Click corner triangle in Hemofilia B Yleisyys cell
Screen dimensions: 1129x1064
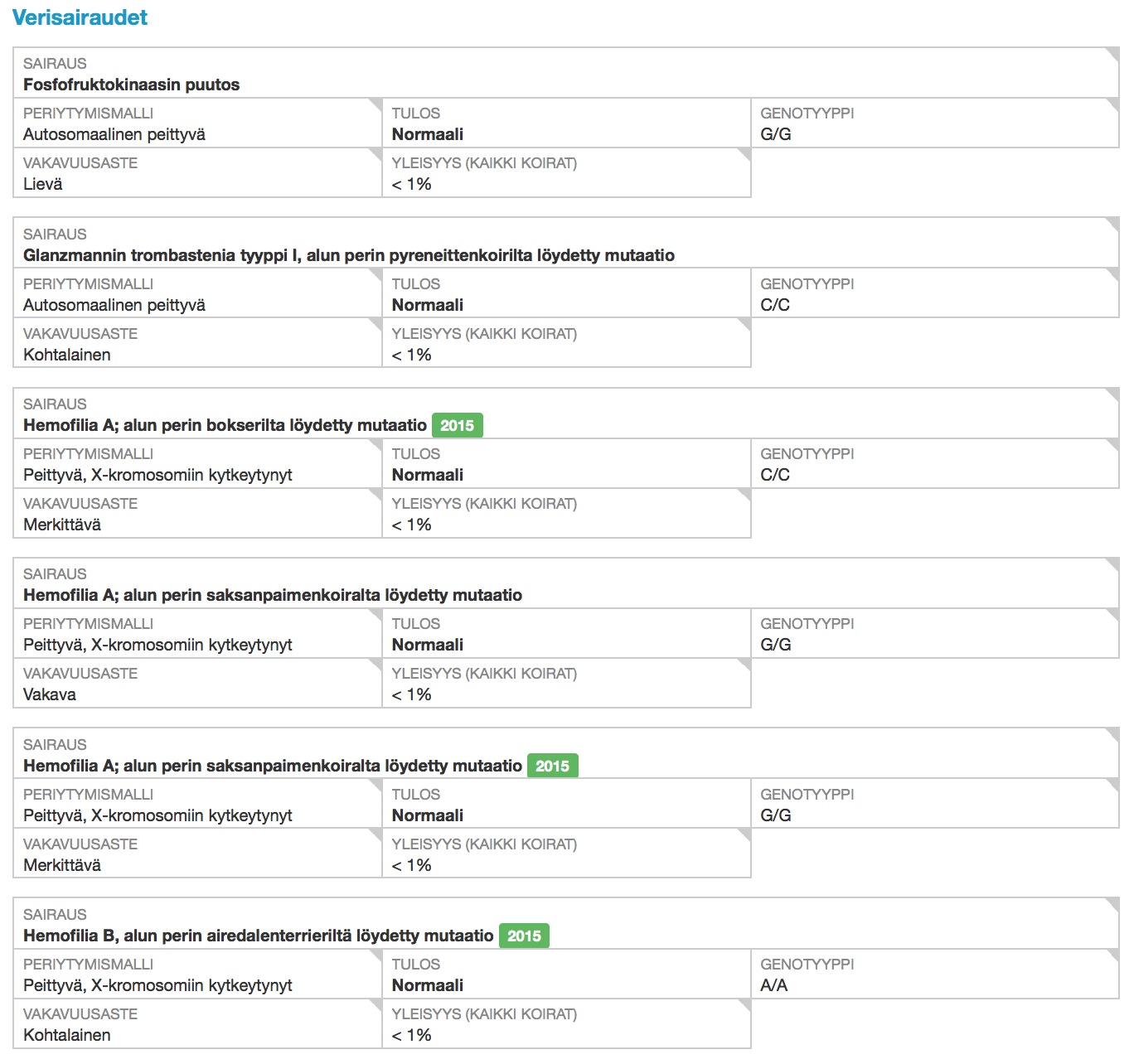pos(744,1004)
